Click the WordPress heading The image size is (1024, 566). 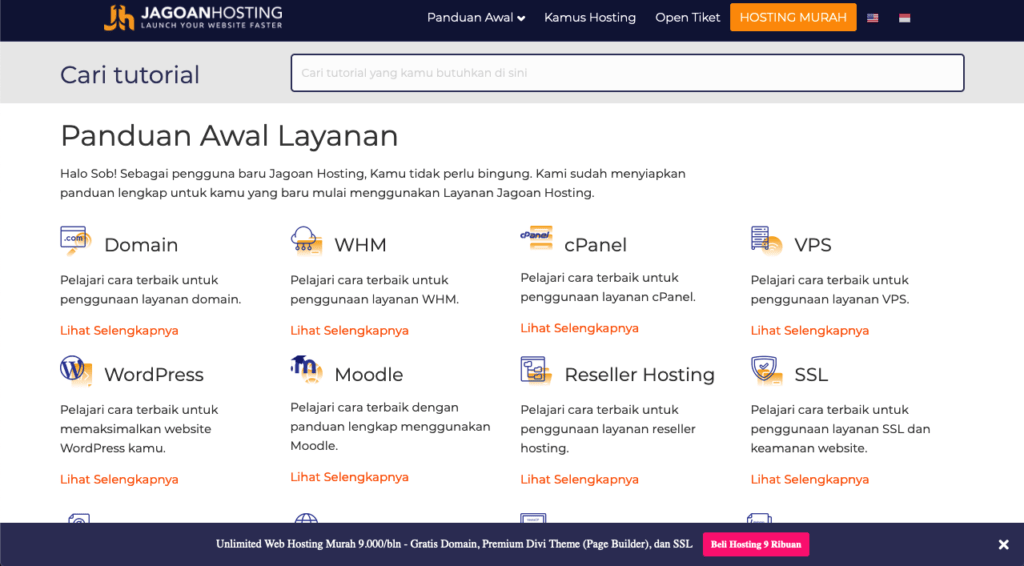click(154, 375)
